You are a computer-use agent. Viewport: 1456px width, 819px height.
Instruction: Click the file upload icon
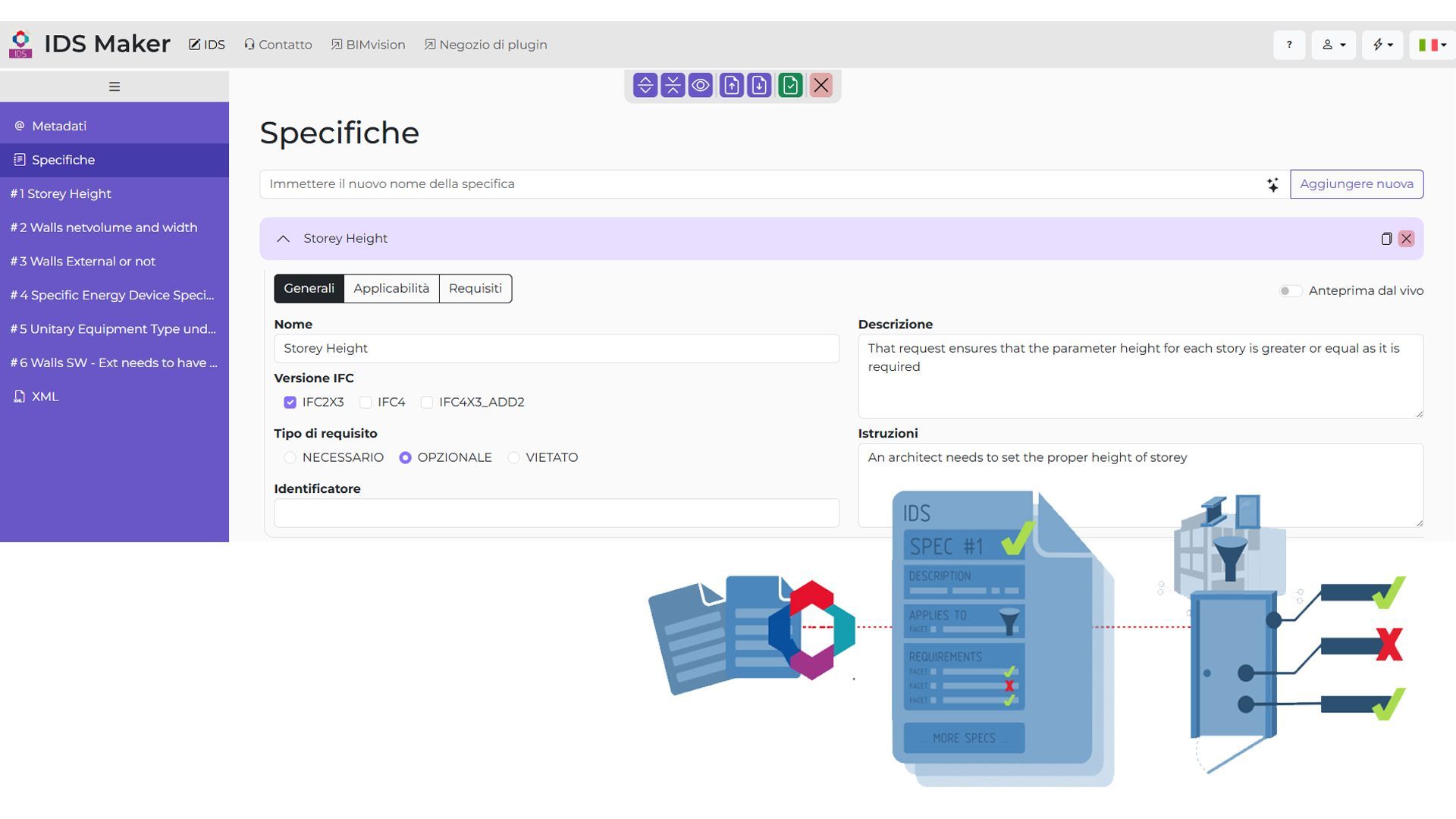(x=731, y=85)
